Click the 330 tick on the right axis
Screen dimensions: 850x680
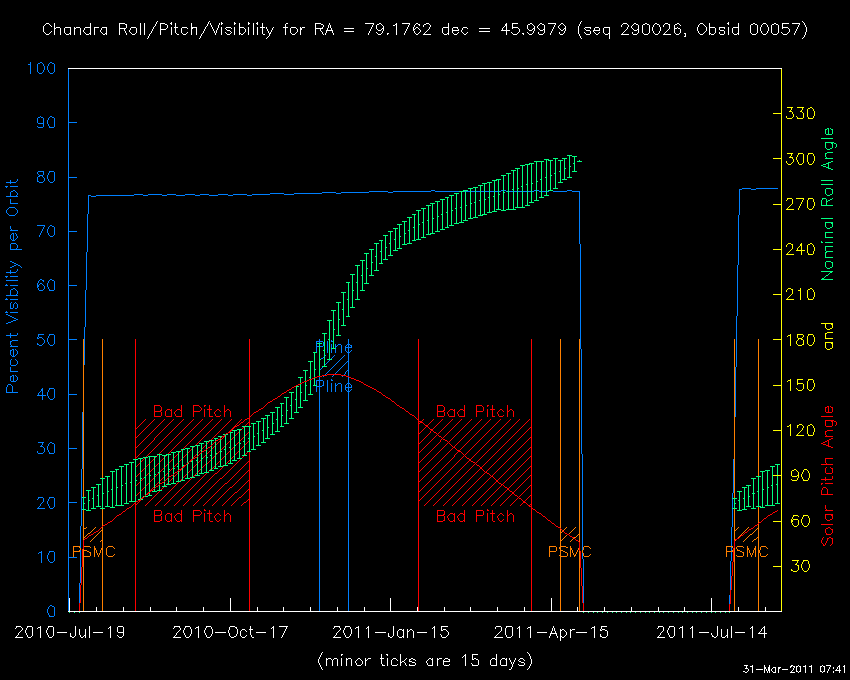point(803,114)
